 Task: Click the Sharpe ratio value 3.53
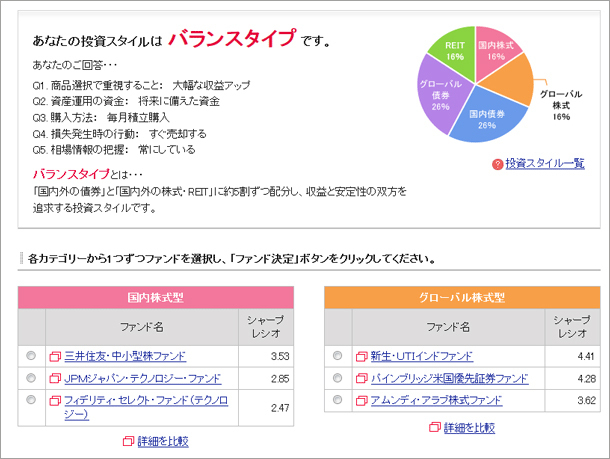(280, 356)
